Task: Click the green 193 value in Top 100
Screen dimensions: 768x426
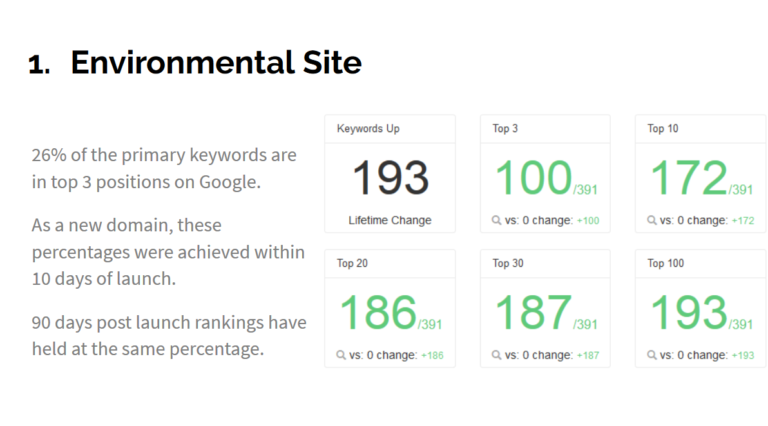Action: 688,312
